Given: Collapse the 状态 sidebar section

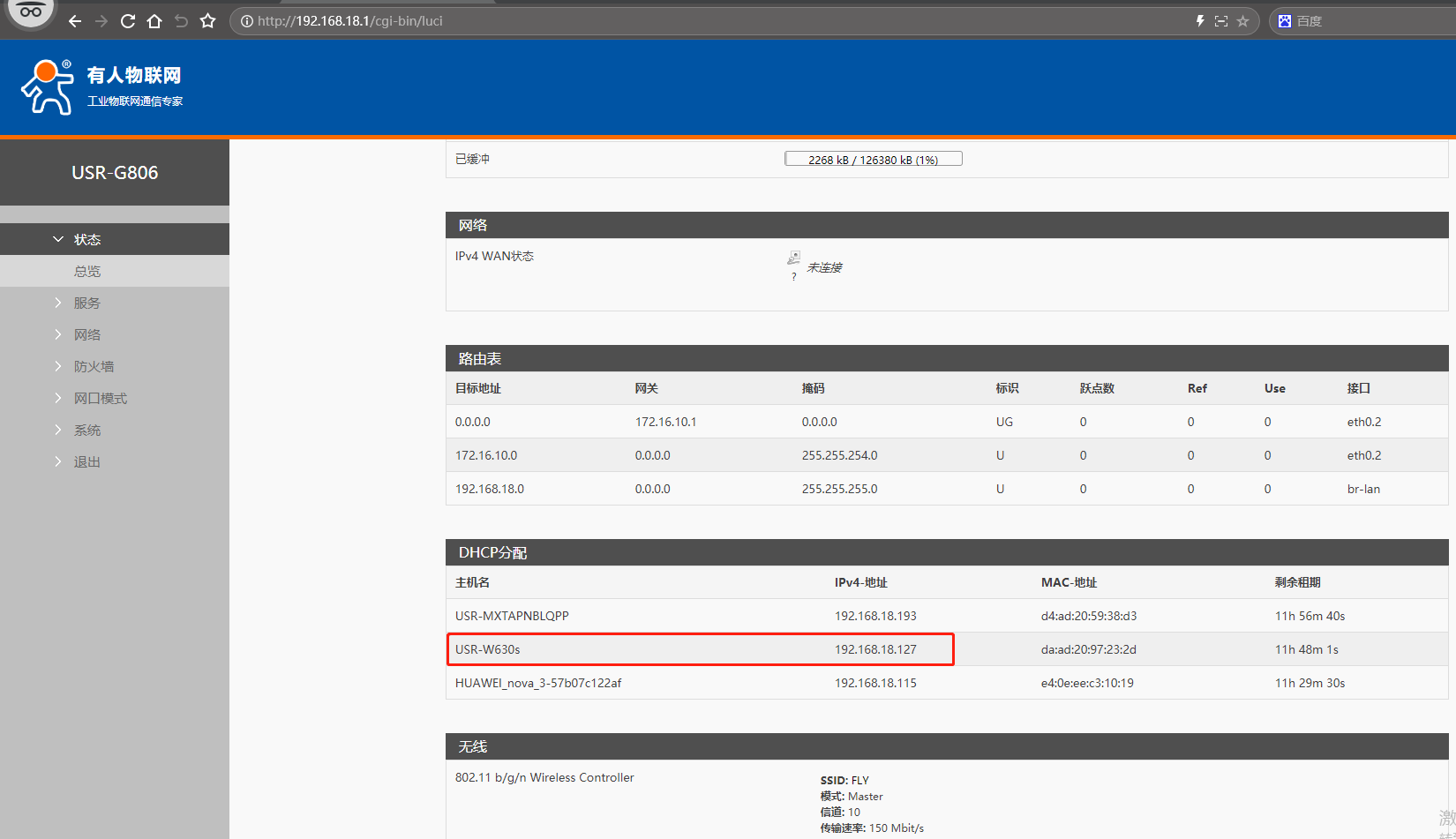Looking at the screenshot, I should [x=86, y=239].
